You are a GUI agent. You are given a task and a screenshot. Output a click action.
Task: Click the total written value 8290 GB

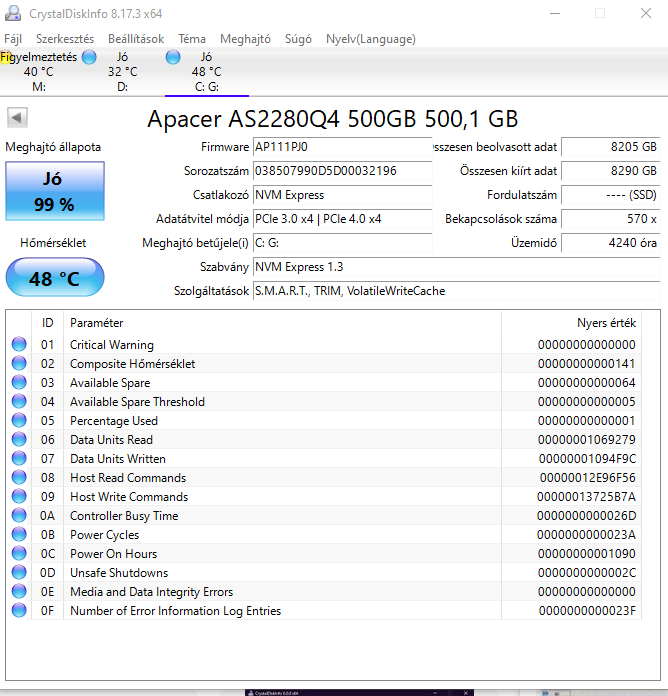(x=610, y=171)
